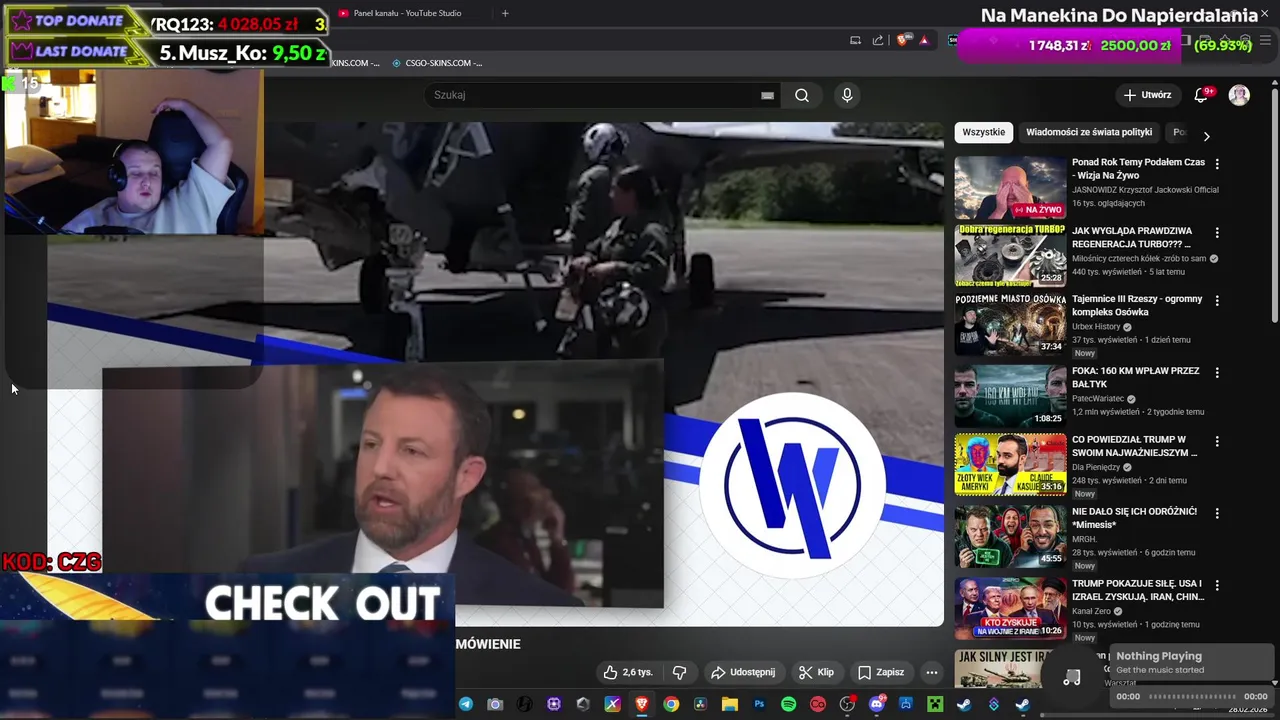This screenshot has width=1280, height=720.
Task: Open the Urbex History channel name
Action: [1096, 326]
